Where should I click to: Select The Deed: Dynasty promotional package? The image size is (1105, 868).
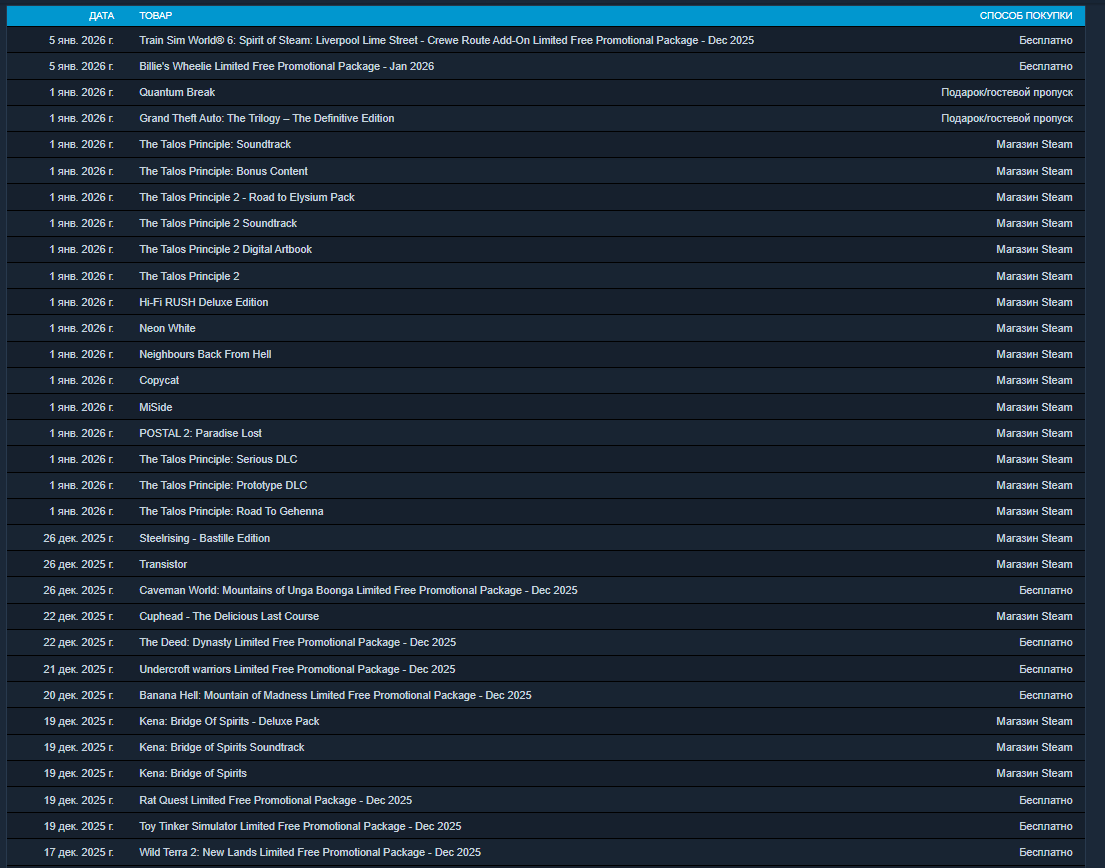pos(546,643)
